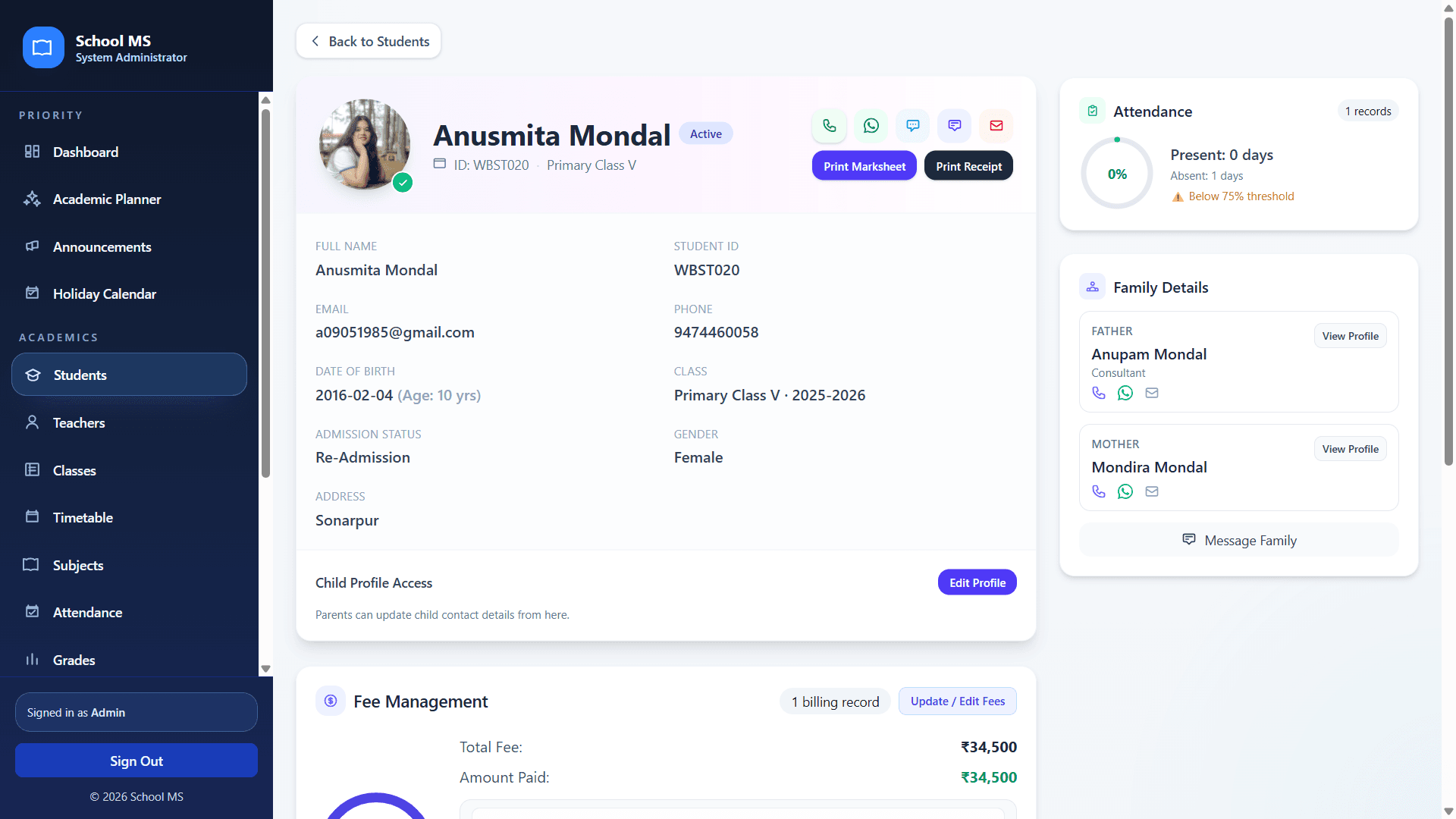The image size is (1456, 819).
Task: Click the Present: 0 days text
Action: coord(1222,155)
